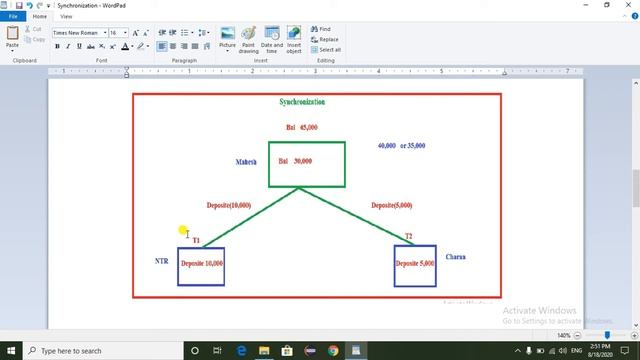This screenshot has height=360, width=640.
Task: Expand the bullet list style arrow
Action: [192, 33]
